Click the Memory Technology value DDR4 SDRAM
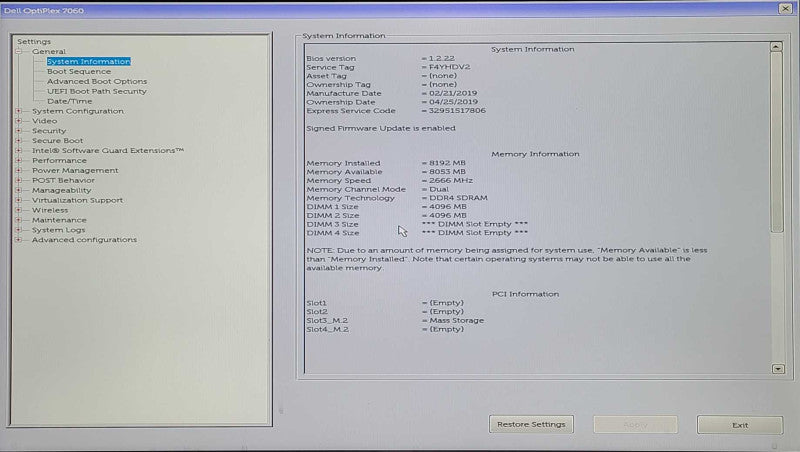Screen dimensions: 800x452 point(458,198)
